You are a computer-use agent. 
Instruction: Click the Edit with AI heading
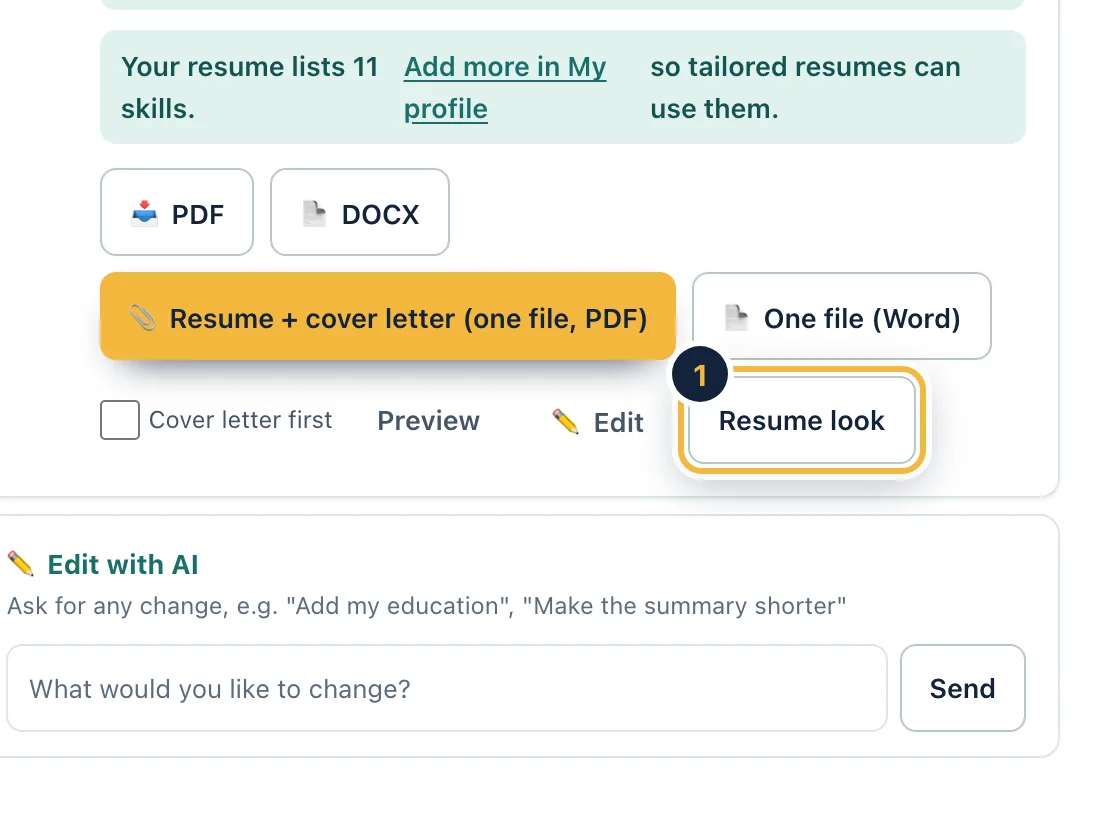click(123, 564)
